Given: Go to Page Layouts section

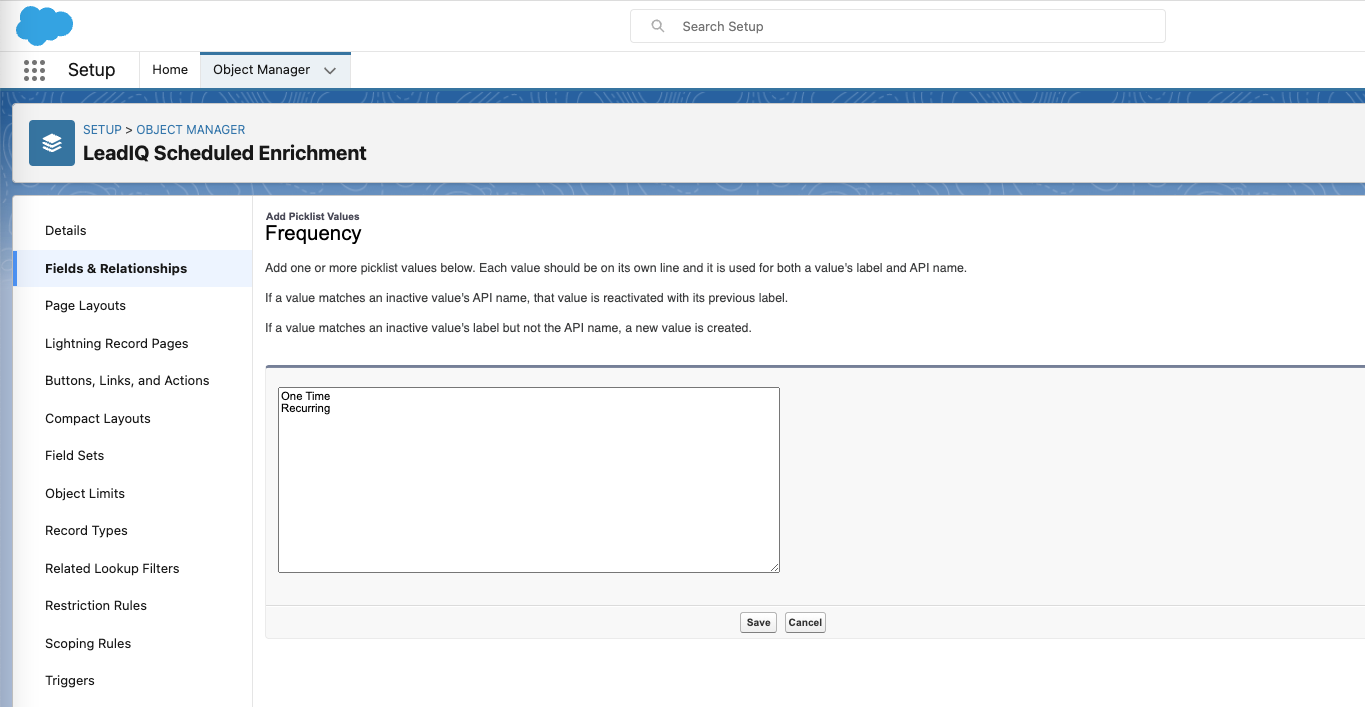Looking at the screenshot, I should 85,306.
